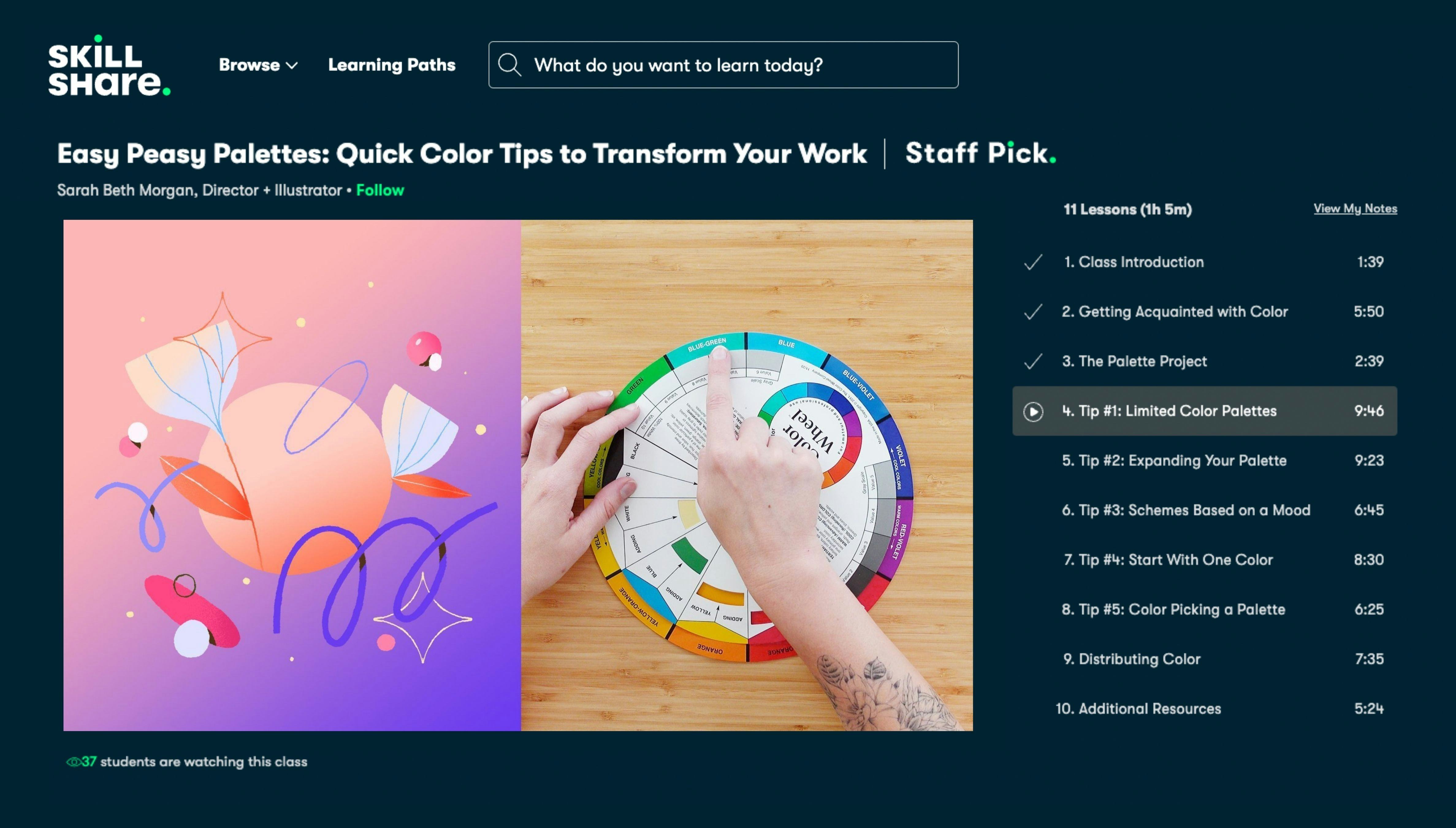
Task: Click the search magnifier icon
Action: (510, 65)
